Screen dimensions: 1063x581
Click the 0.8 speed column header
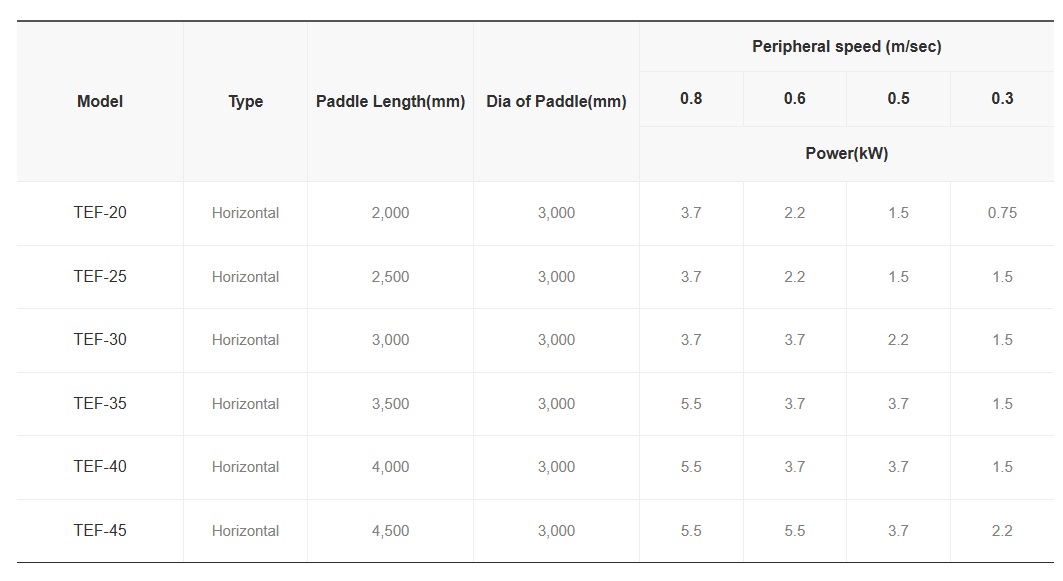point(691,98)
